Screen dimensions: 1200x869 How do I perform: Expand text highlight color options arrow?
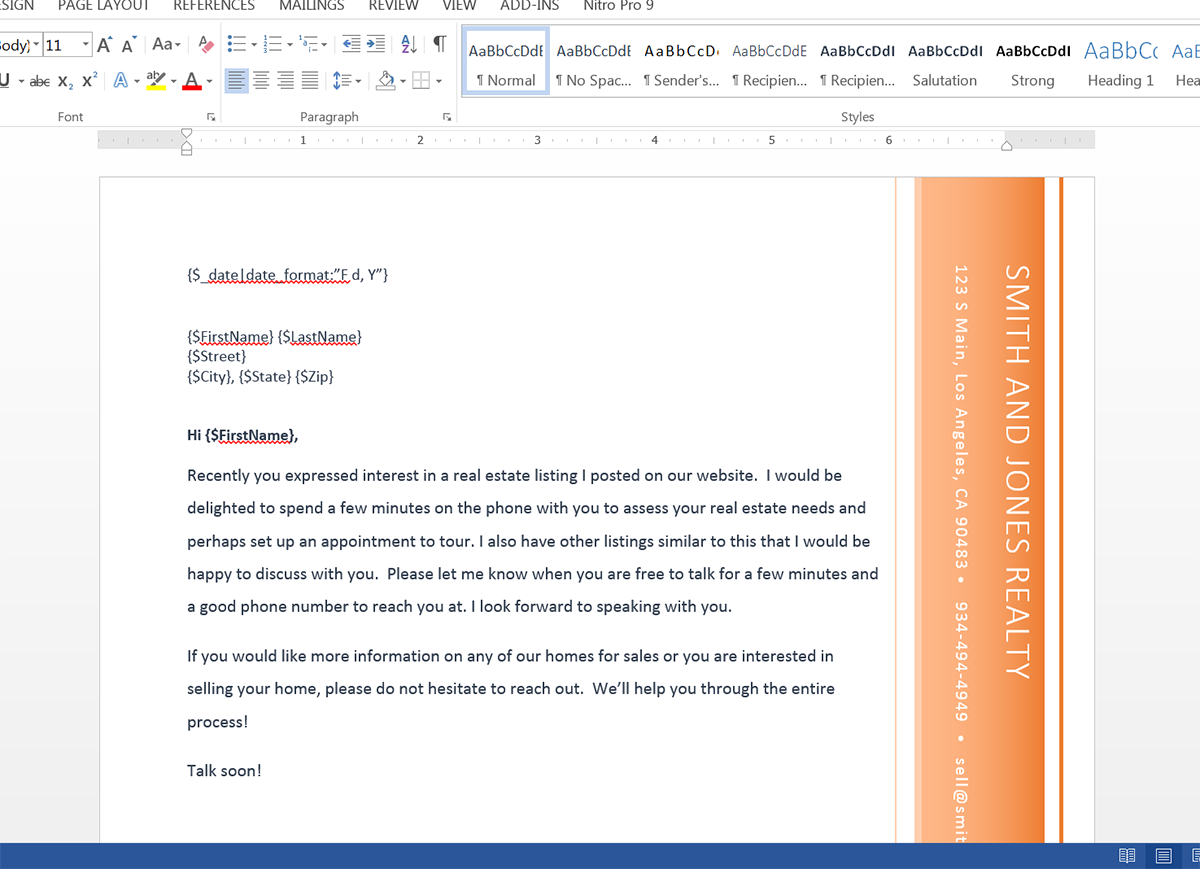pyautogui.click(x=173, y=81)
